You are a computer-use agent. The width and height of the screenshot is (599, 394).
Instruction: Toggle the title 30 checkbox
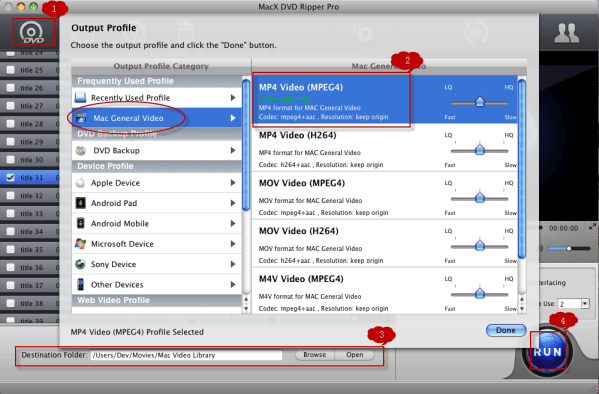(11, 160)
